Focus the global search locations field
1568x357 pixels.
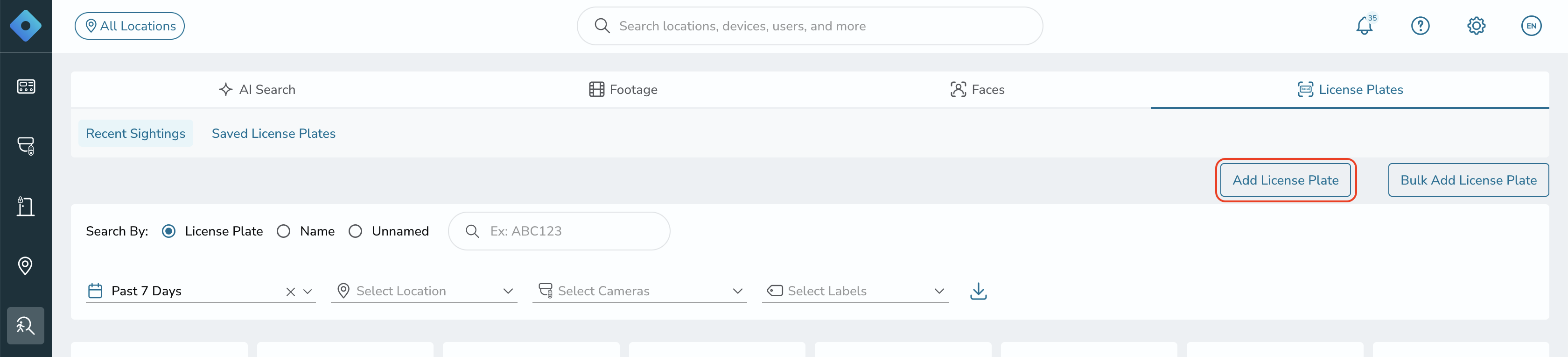(810, 26)
